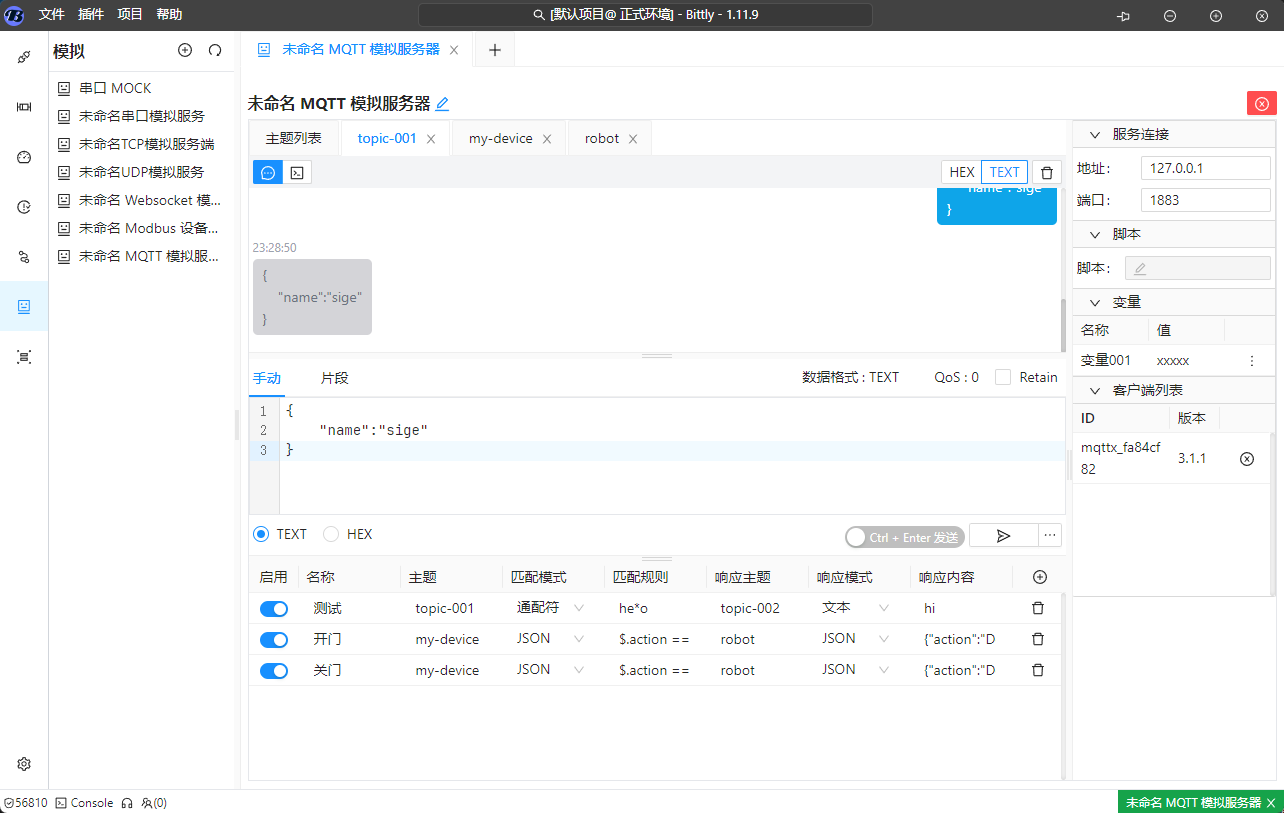
Task: Delete the 开门 rule row
Action: [1037, 639]
